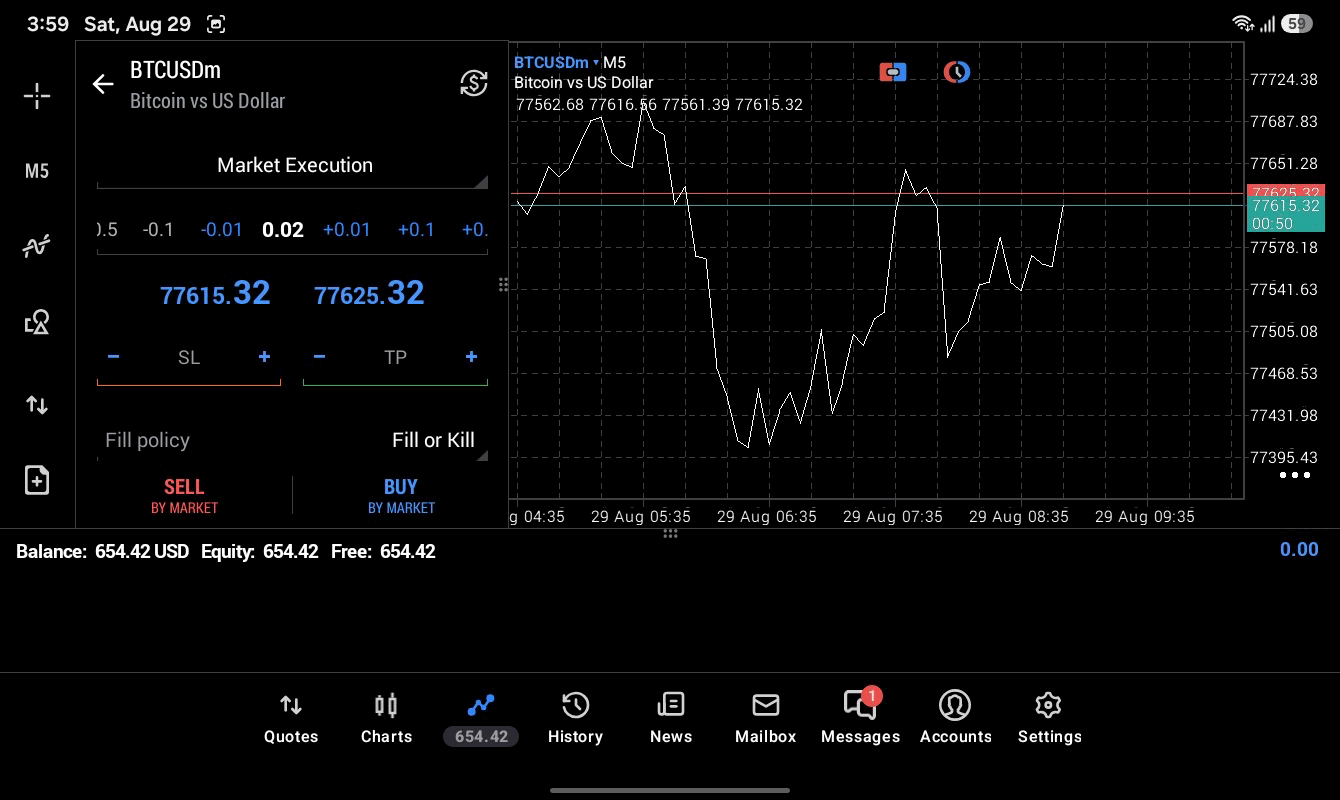1340x800 pixels.
Task: Tap the horizontal drag handle below chart
Action: click(670, 534)
